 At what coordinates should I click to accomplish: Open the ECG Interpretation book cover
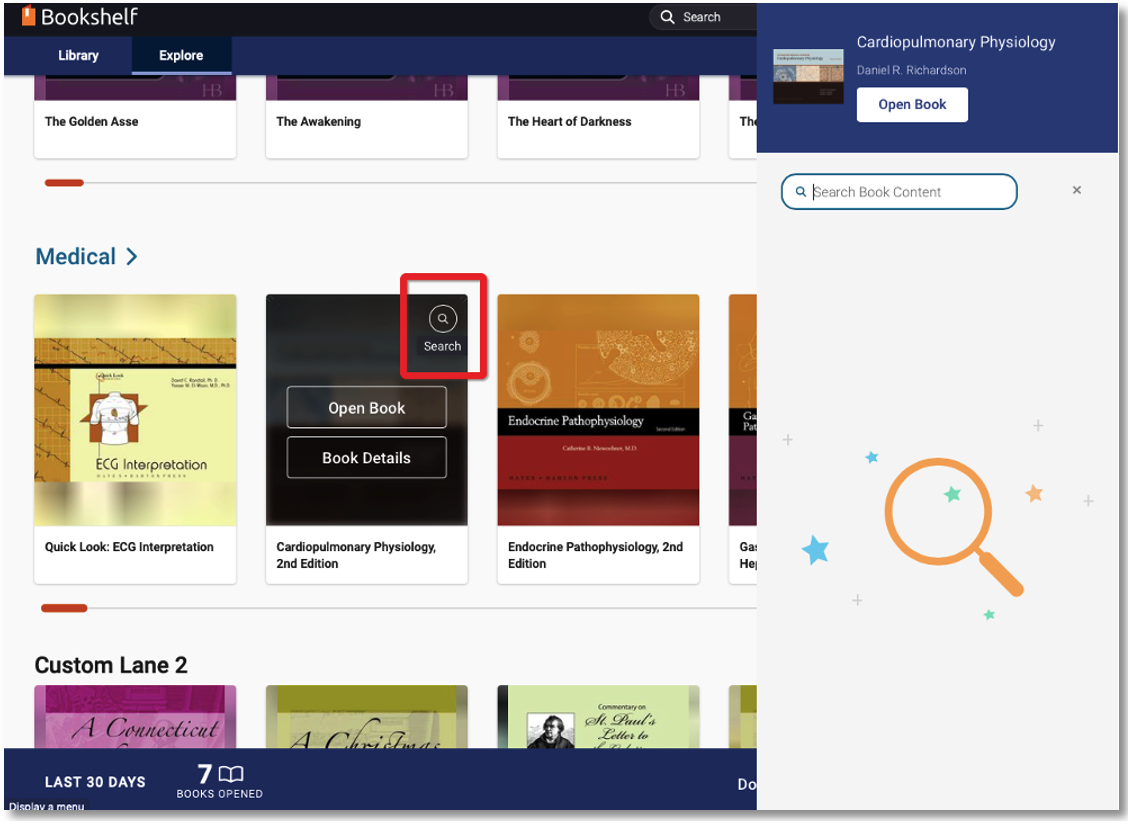pos(135,409)
